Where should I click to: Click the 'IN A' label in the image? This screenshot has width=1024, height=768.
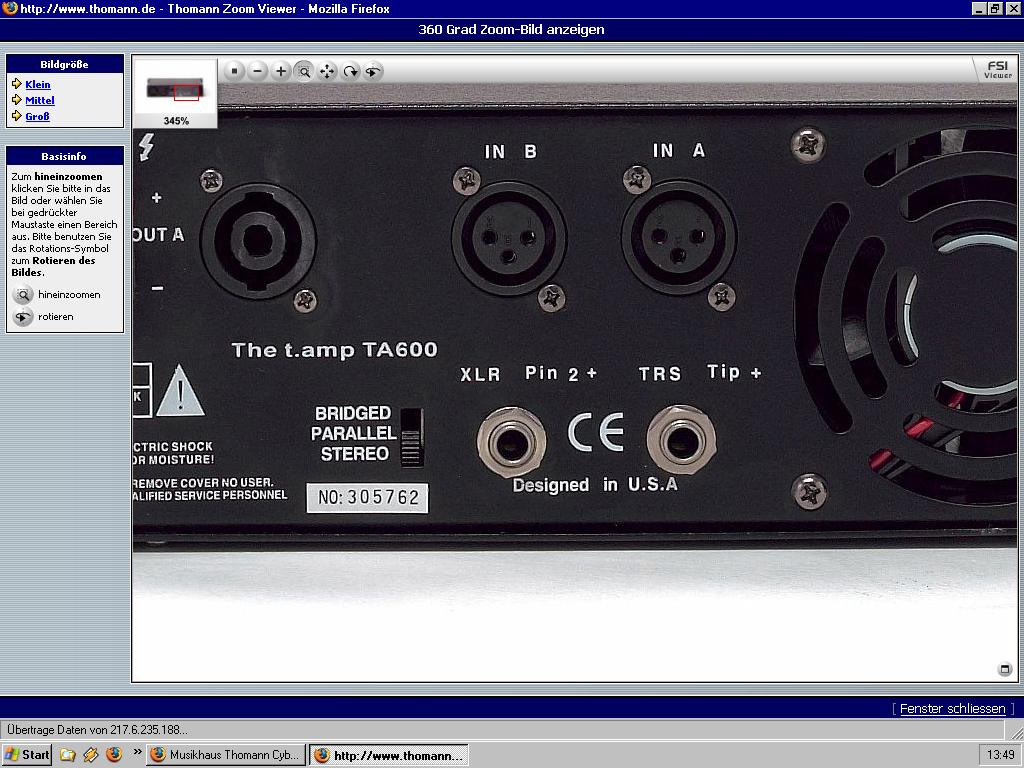pyautogui.click(x=679, y=151)
